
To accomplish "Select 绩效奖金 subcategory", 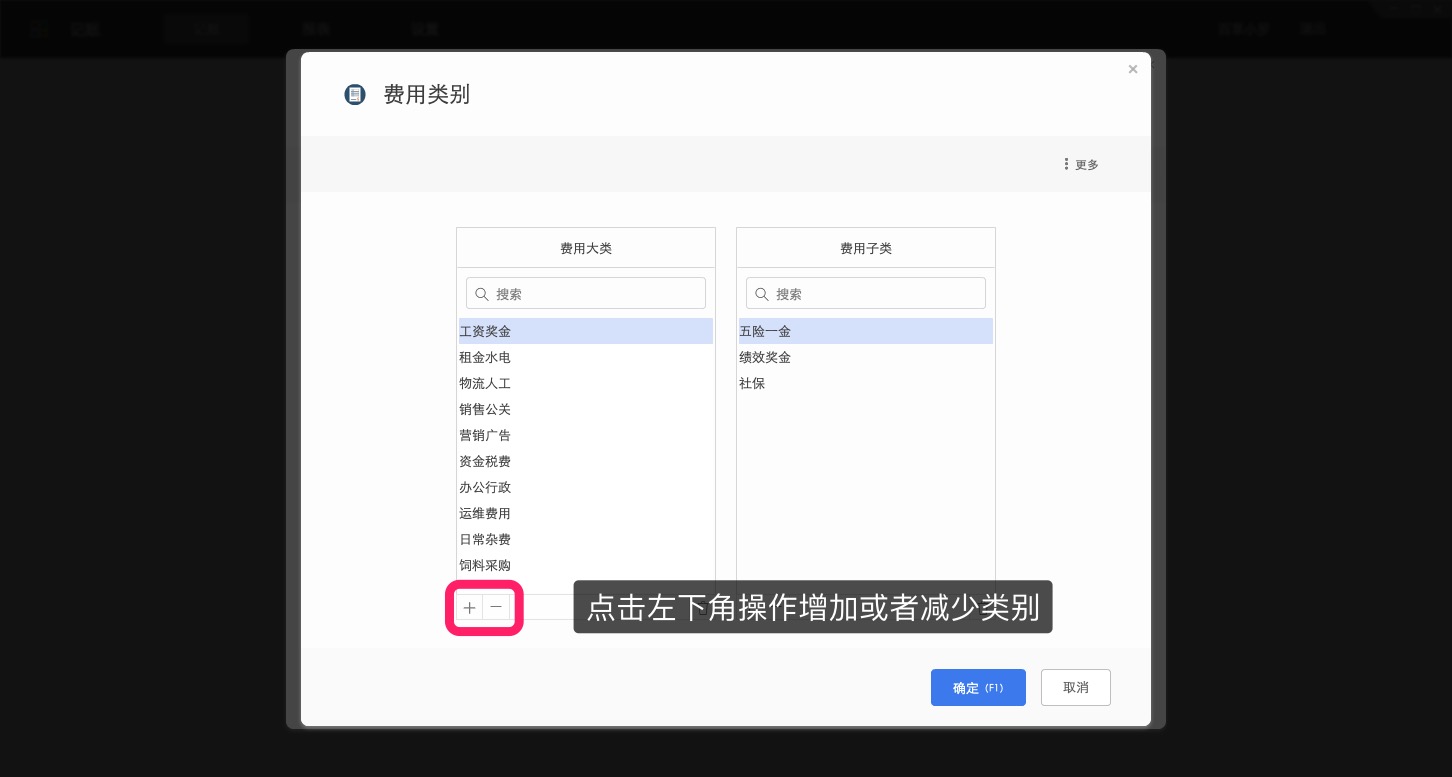I will pos(866,357).
